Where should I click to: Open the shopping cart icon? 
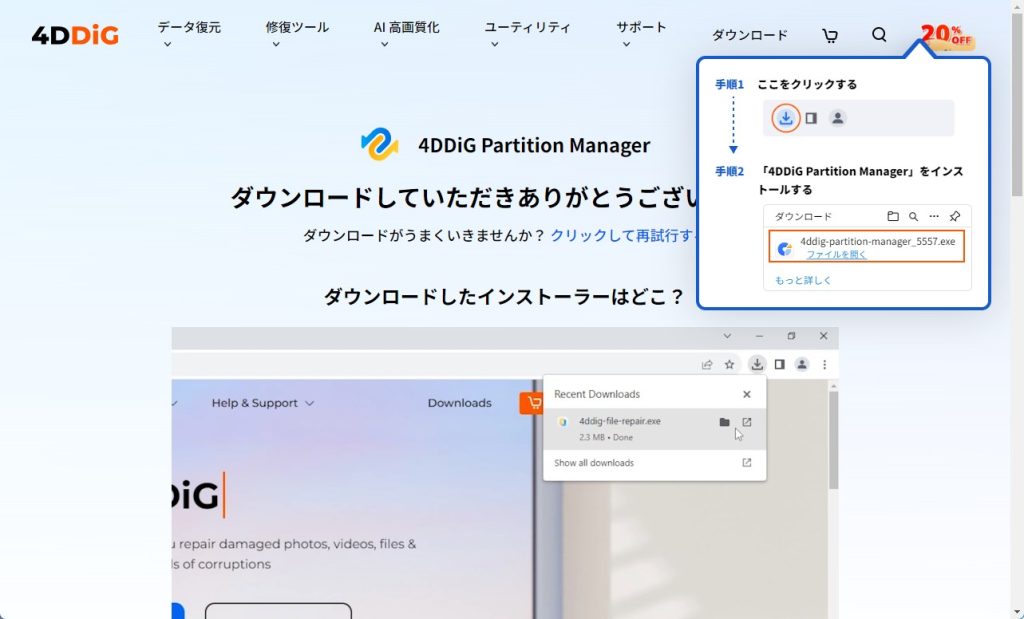coord(830,35)
